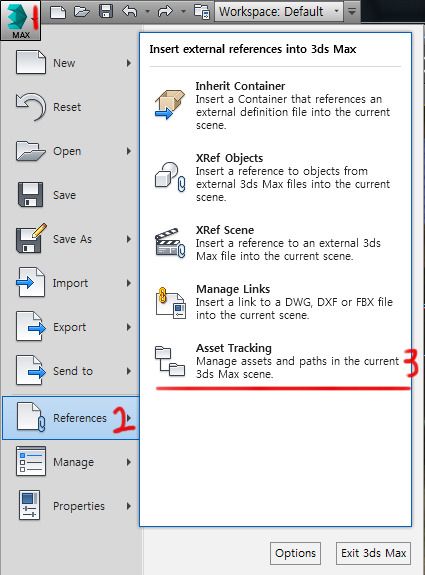Click the References paperclip page icon
This screenshot has height=575, width=425.
pos(32,417)
